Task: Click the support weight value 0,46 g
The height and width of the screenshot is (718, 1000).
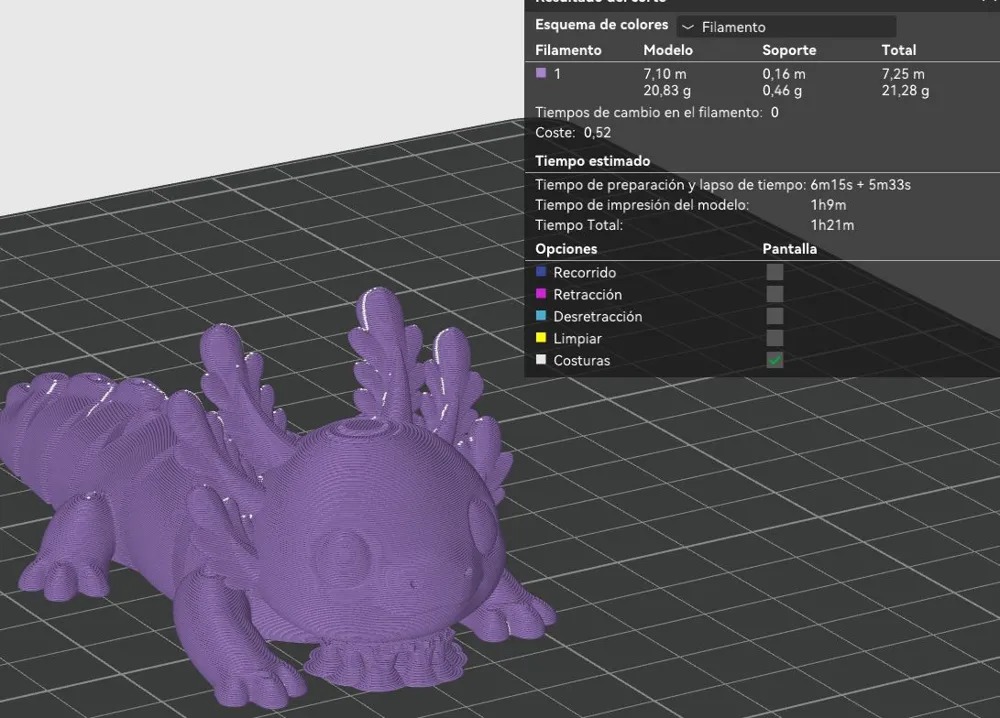Action: click(x=782, y=91)
